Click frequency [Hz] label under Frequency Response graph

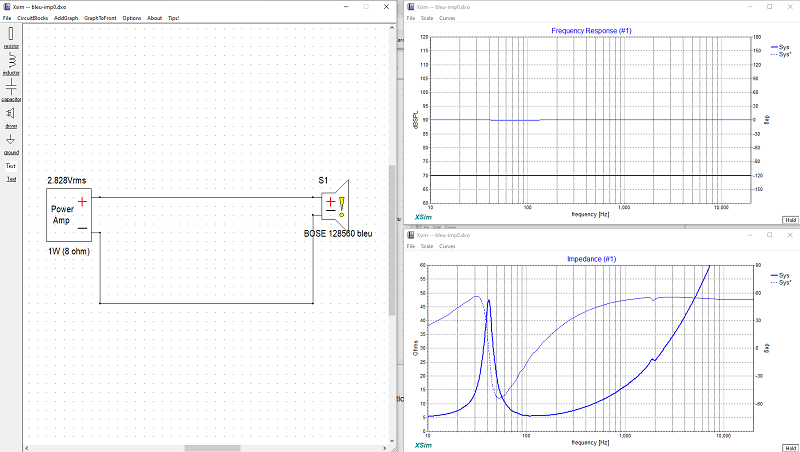click(x=590, y=214)
